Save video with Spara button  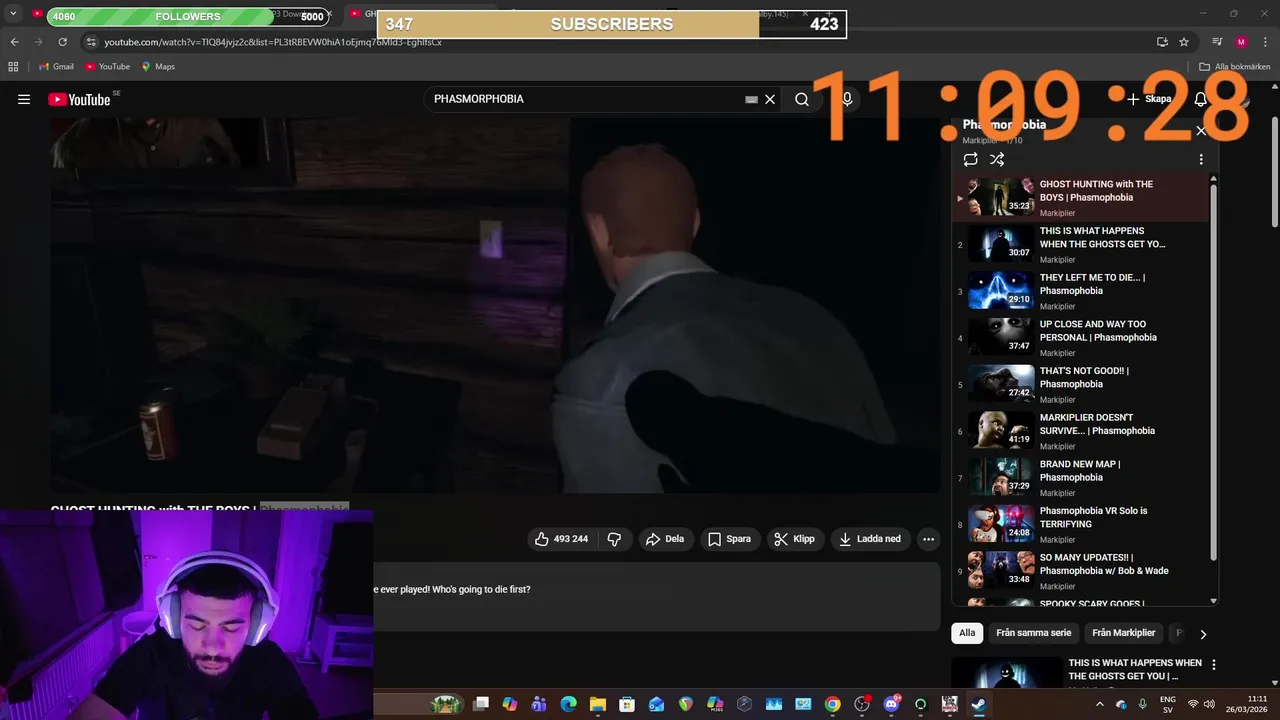[x=730, y=539]
